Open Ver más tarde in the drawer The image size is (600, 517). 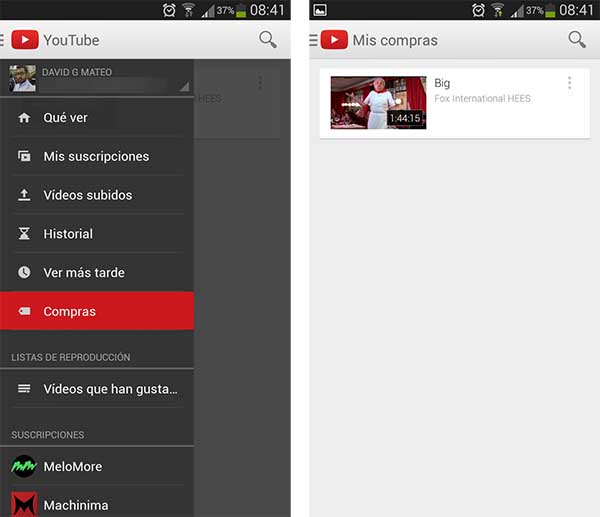pos(97,272)
